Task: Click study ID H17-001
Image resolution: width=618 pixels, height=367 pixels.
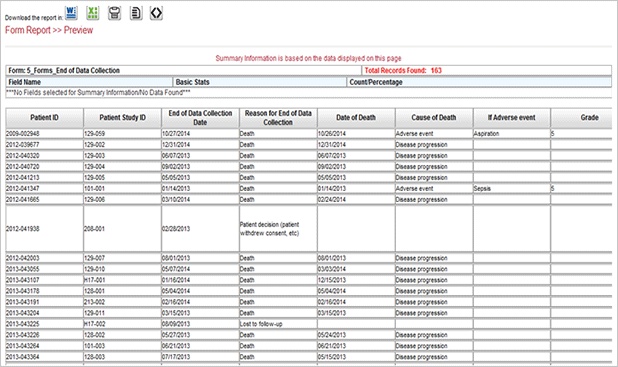Action: point(95,280)
